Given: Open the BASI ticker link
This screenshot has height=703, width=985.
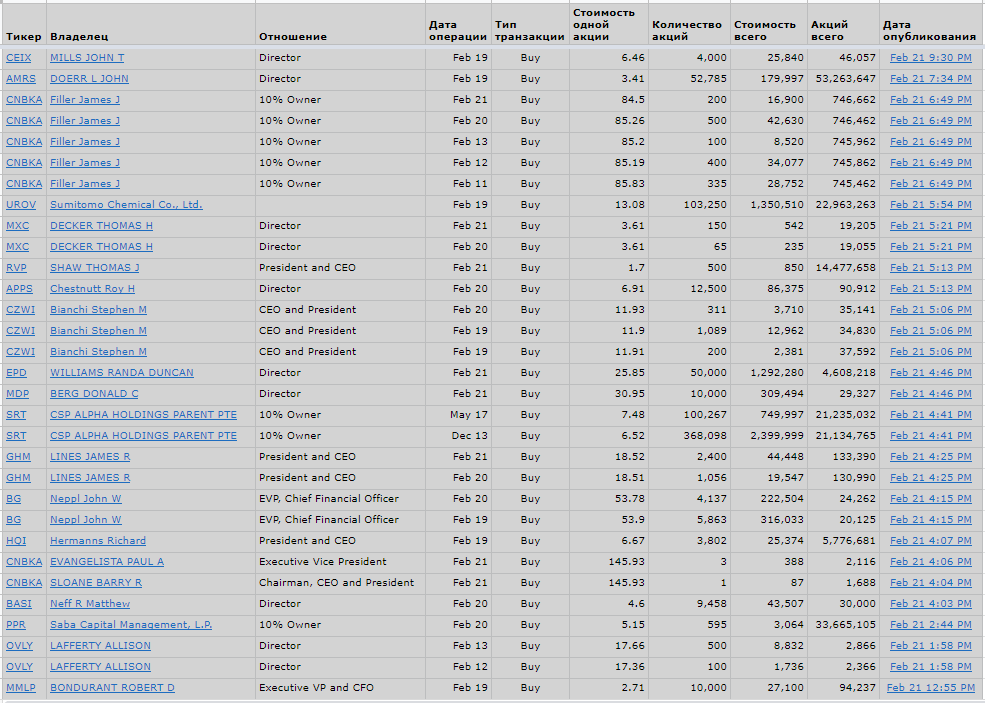Looking at the screenshot, I should (x=19, y=604).
